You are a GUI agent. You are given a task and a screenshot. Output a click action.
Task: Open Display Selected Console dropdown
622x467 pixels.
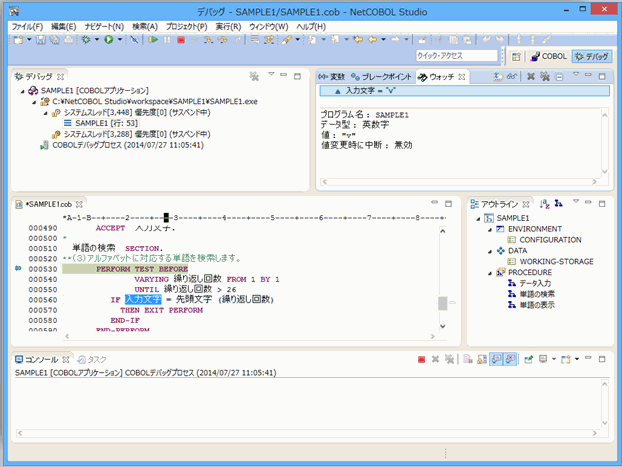pyautogui.click(x=554, y=359)
